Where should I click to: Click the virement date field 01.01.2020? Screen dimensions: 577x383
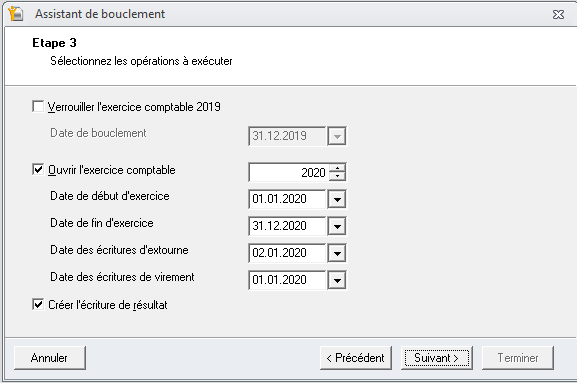tap(288, 280)
